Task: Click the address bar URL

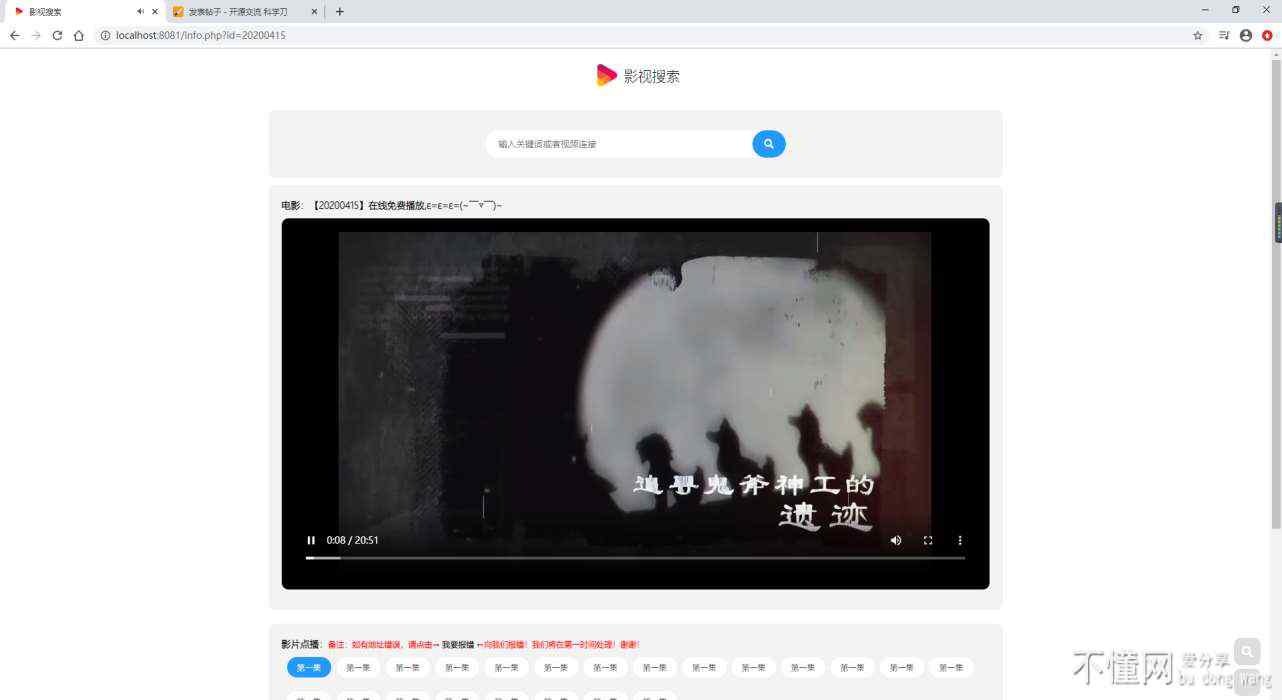Action: tap(200, 35)
